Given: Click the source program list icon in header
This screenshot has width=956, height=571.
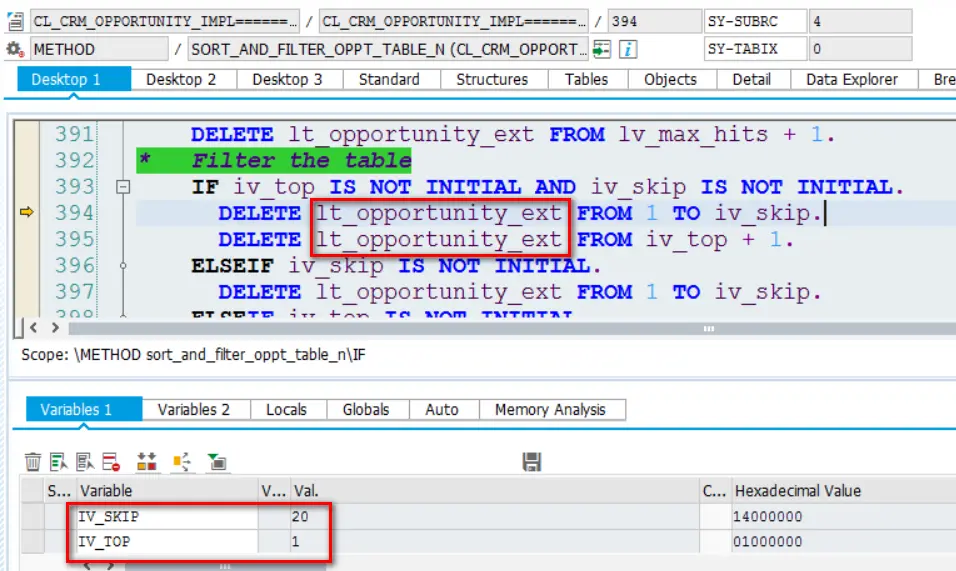Looking at the screenshot, I should coord(15,21).
